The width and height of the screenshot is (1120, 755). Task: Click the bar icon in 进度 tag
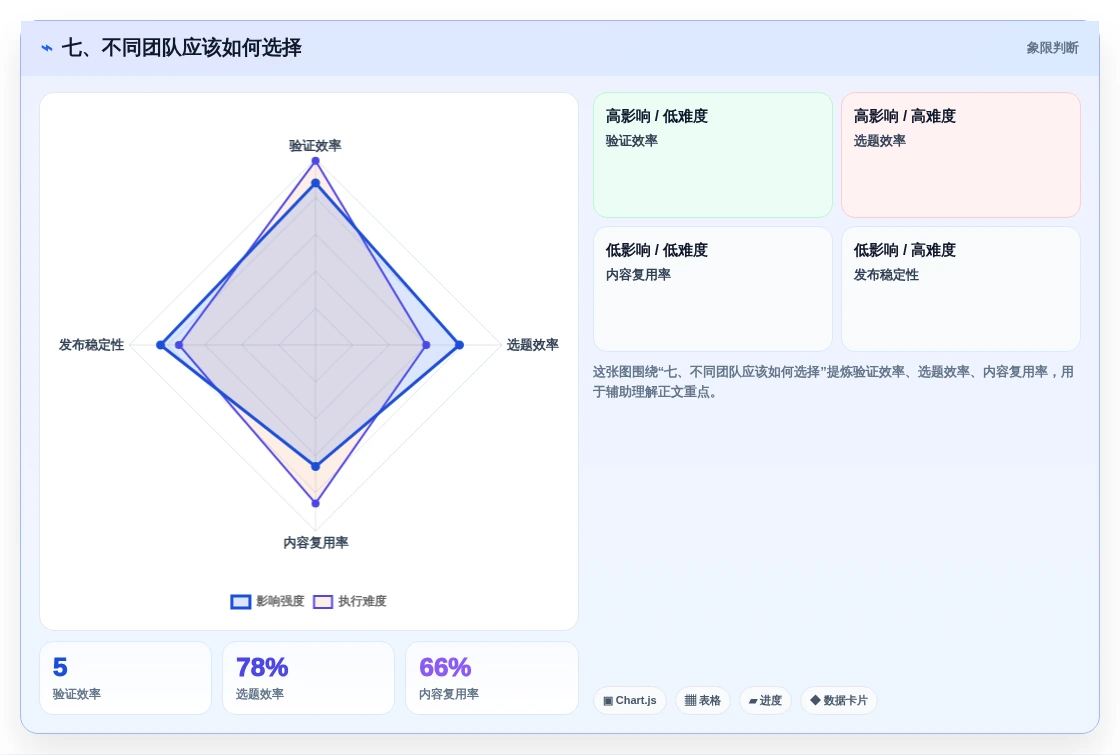pos(753,701)
